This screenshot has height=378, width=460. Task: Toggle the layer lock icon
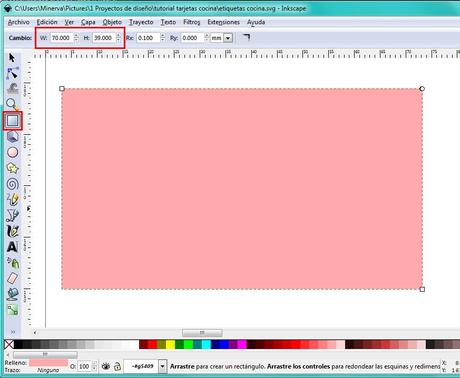pos(117,366)
